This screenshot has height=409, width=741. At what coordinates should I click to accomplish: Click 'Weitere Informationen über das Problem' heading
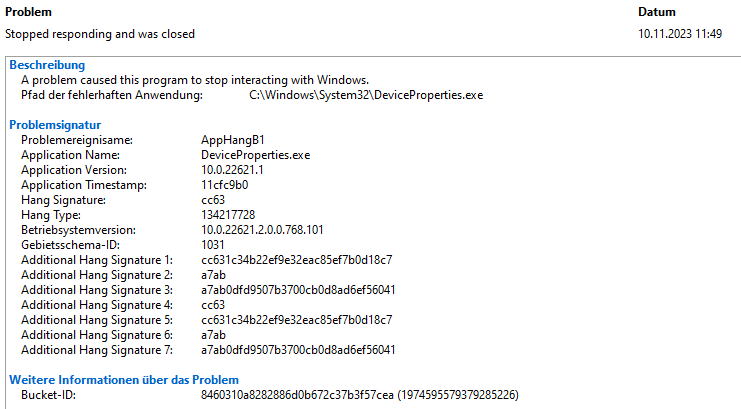click(124, 380)
